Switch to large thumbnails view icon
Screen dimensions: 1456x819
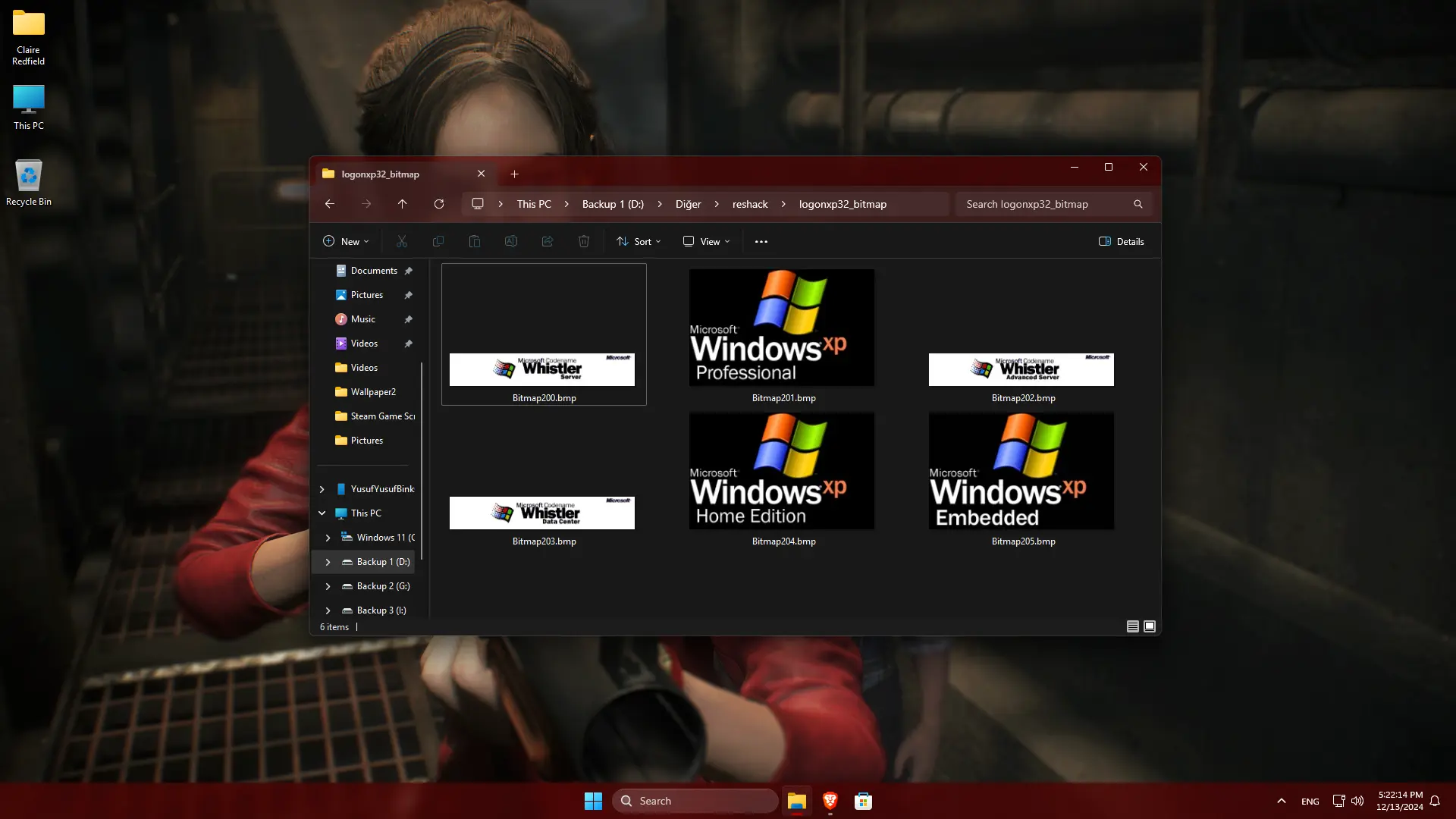(x=1150, y=626)
